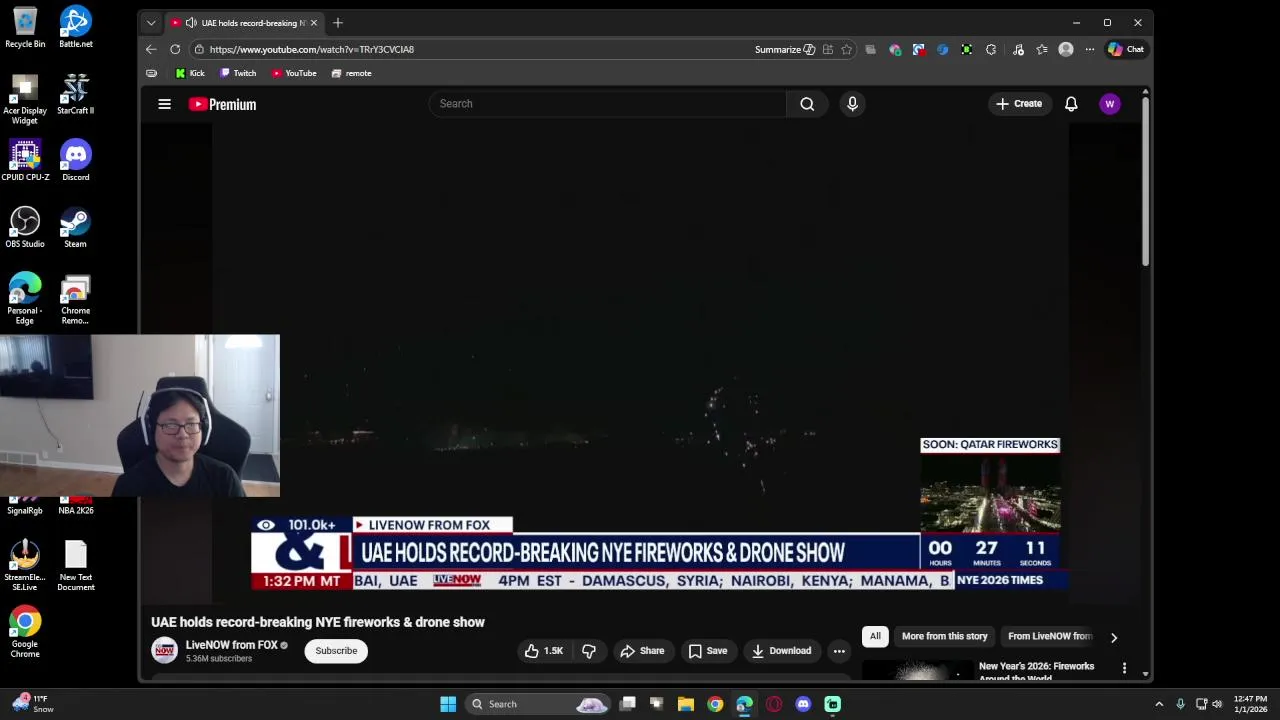This screenshot has height=720, width=1280.
Task: Click the taskbar Search box
Action: pyautogui.click(x=538, y=704)
